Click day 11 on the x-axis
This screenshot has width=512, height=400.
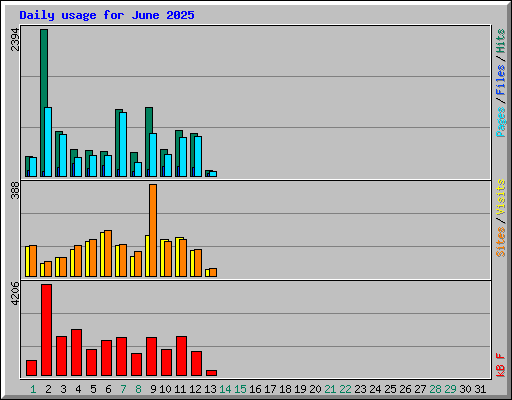[180, 389]
